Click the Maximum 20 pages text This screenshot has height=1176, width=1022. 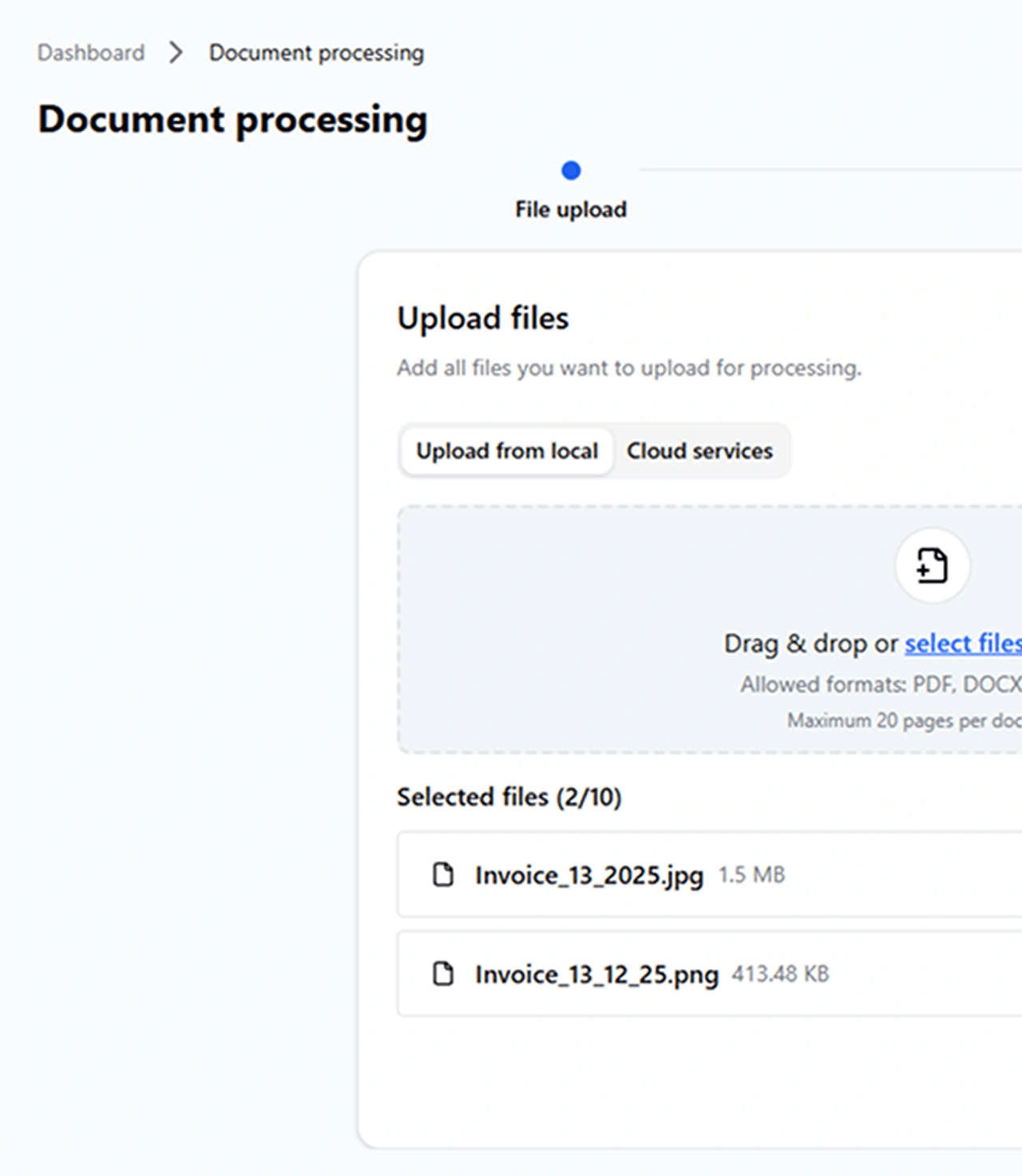(x=905, y=720)
